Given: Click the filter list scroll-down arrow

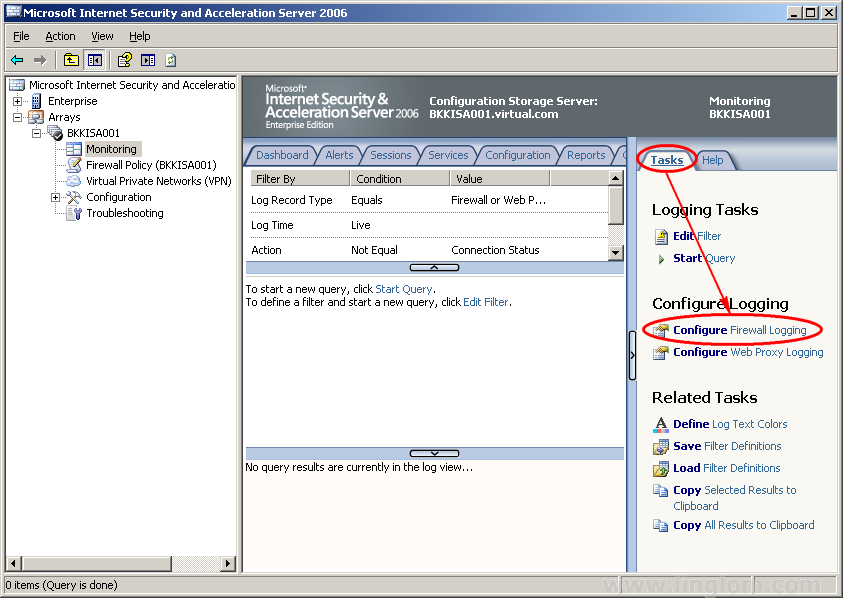Looking at the screenshot, I should 616,252.
